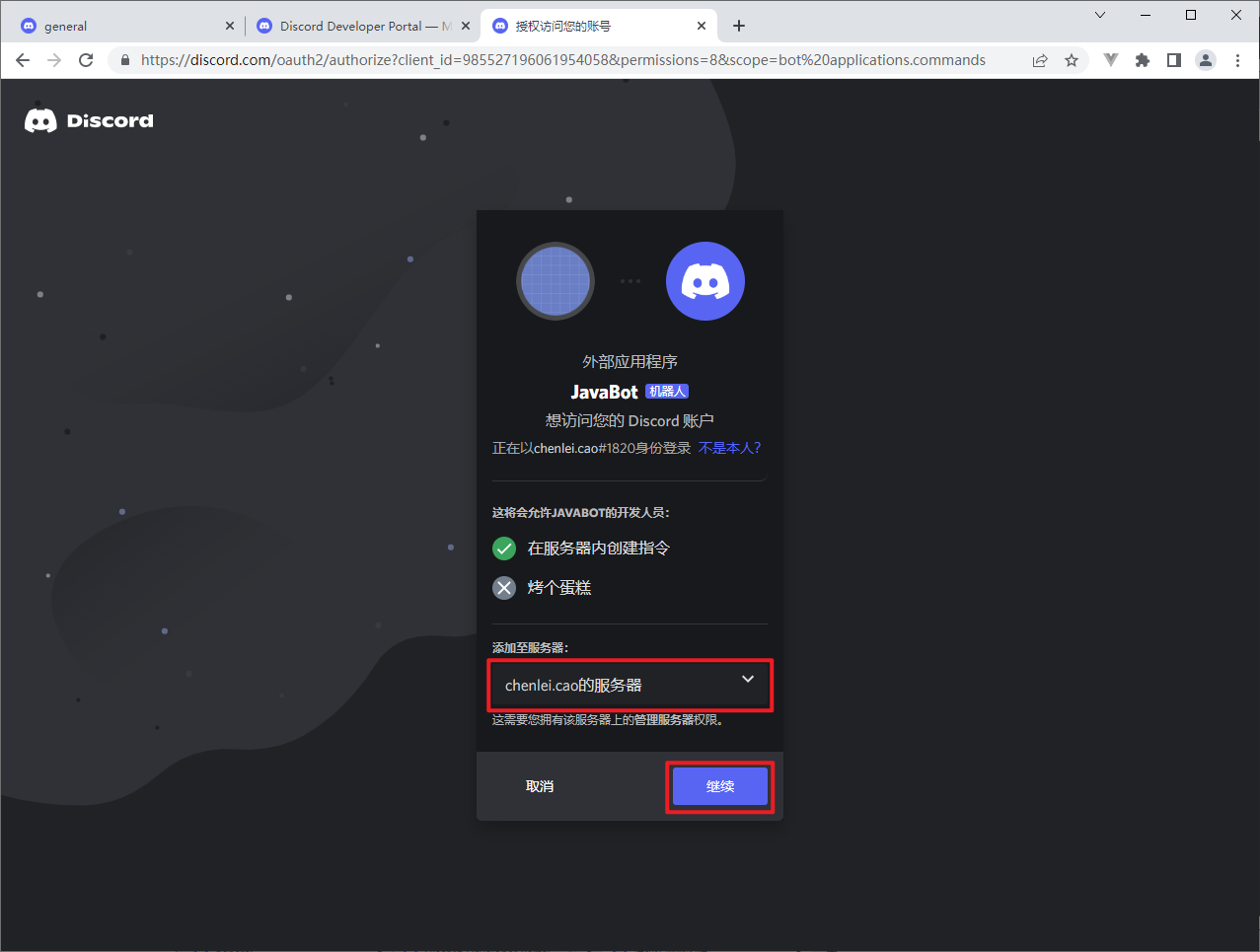Go back with browser back arrow
This screenshot has width=1260, height=952.
coord(23,60)
